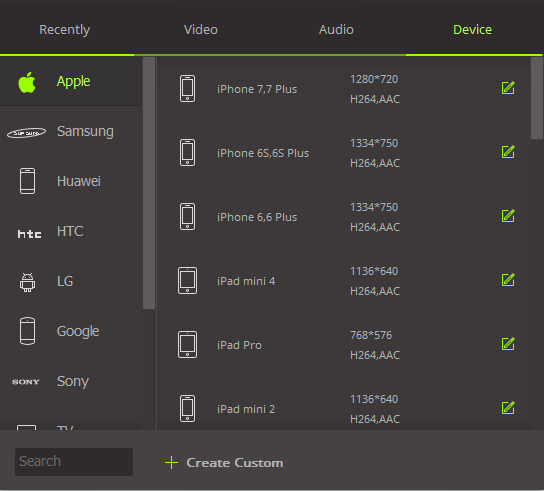Viewport: 544px width, 491px height.
Task: Click H264,AAC codec of iPad Pro
Action: pos(375,355)
